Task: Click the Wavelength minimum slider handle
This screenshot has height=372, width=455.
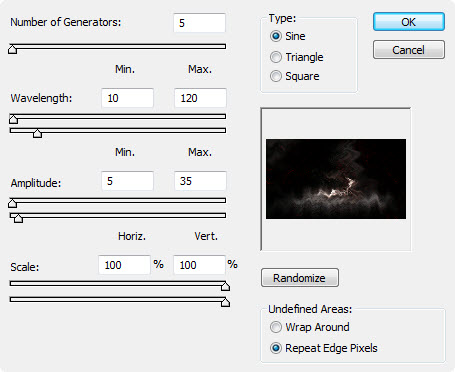Action: (x=13, y=119)
